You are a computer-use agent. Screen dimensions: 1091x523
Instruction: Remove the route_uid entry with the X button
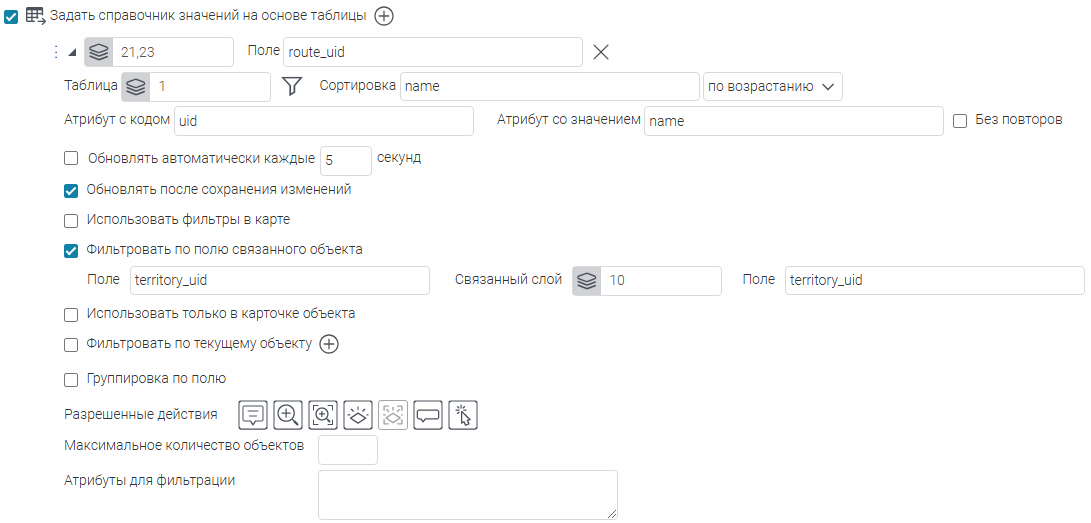click(601, 52)
